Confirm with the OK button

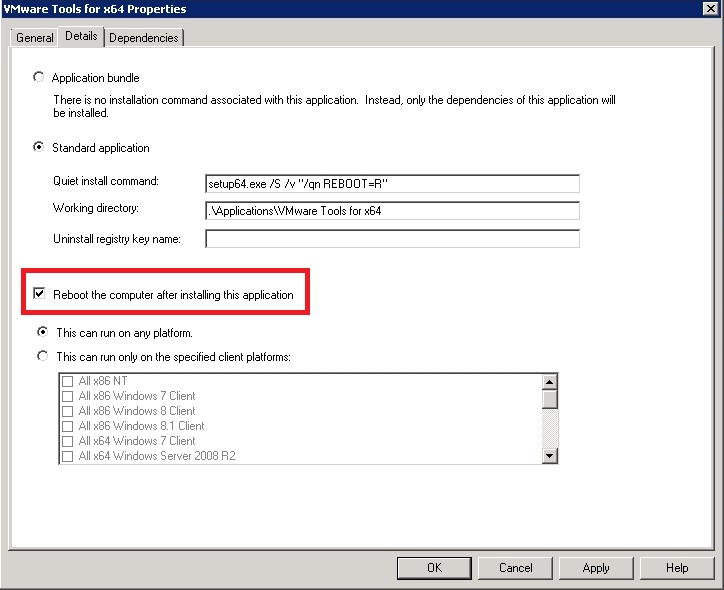click(x=434, y=568)
